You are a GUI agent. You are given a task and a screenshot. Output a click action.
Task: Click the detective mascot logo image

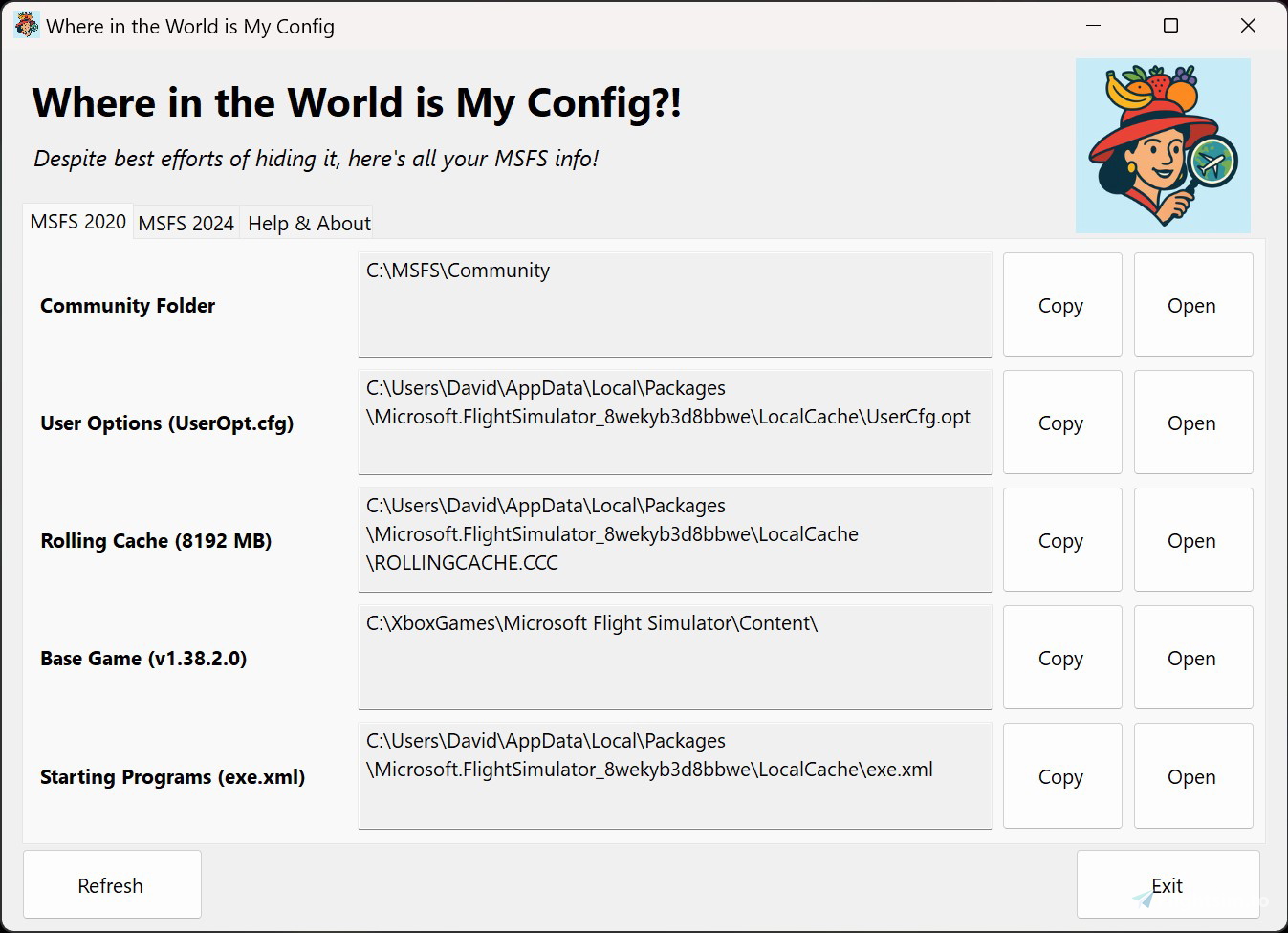[1163, 145]
